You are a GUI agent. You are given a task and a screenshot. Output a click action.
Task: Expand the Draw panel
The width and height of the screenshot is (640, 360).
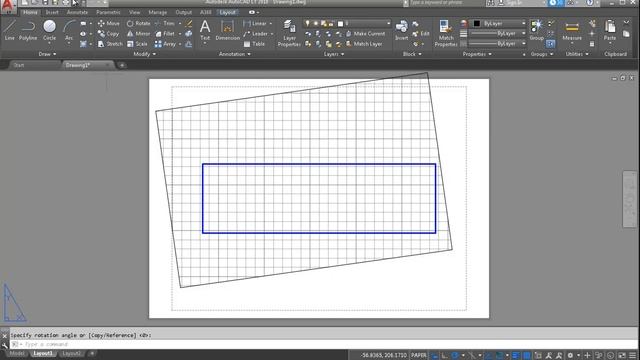coord(47,54)
